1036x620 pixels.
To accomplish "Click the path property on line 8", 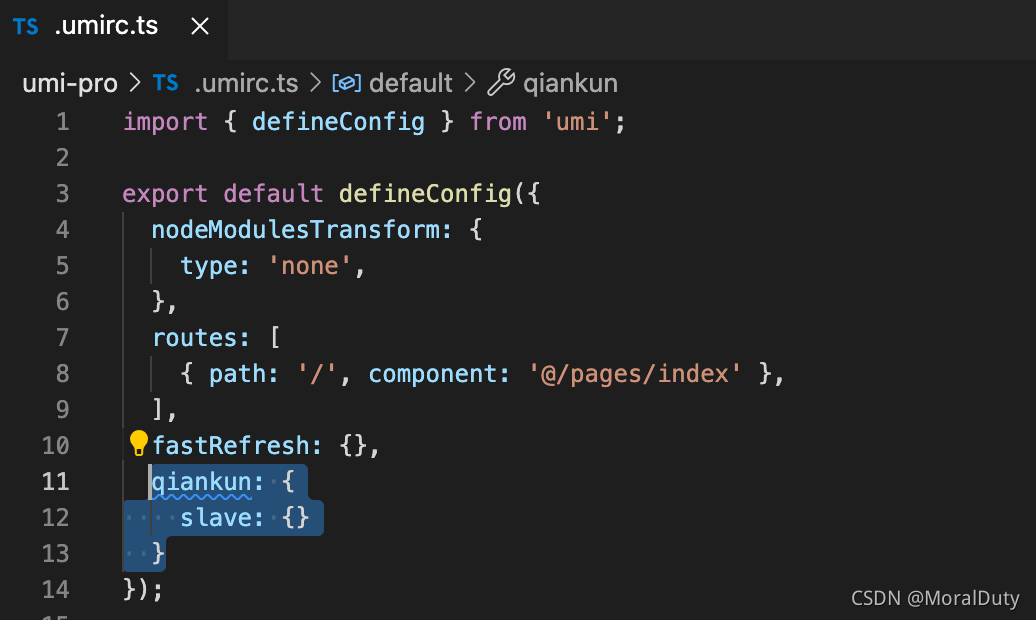I will (x=237, y=374).
